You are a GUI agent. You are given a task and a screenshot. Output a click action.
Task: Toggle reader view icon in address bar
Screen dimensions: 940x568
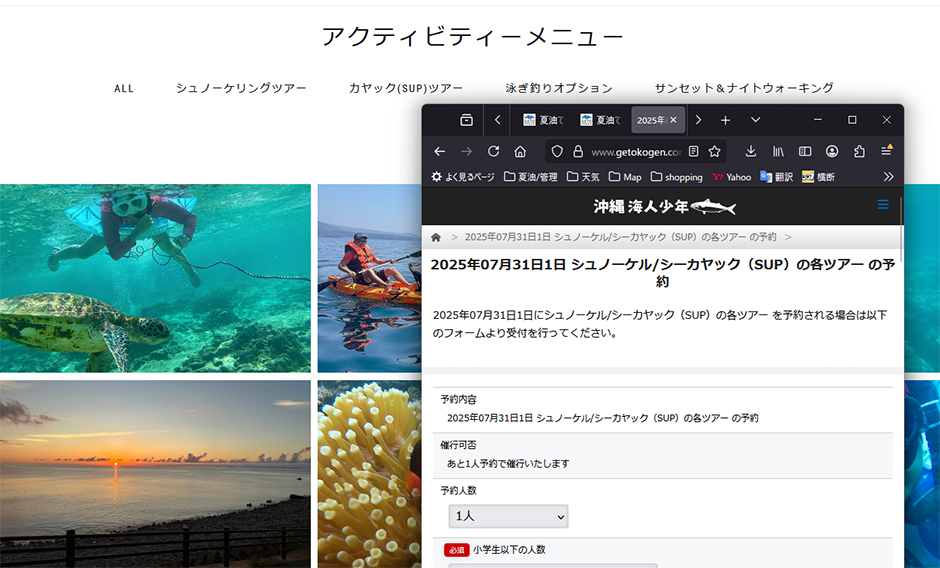[x=694, y=151]
